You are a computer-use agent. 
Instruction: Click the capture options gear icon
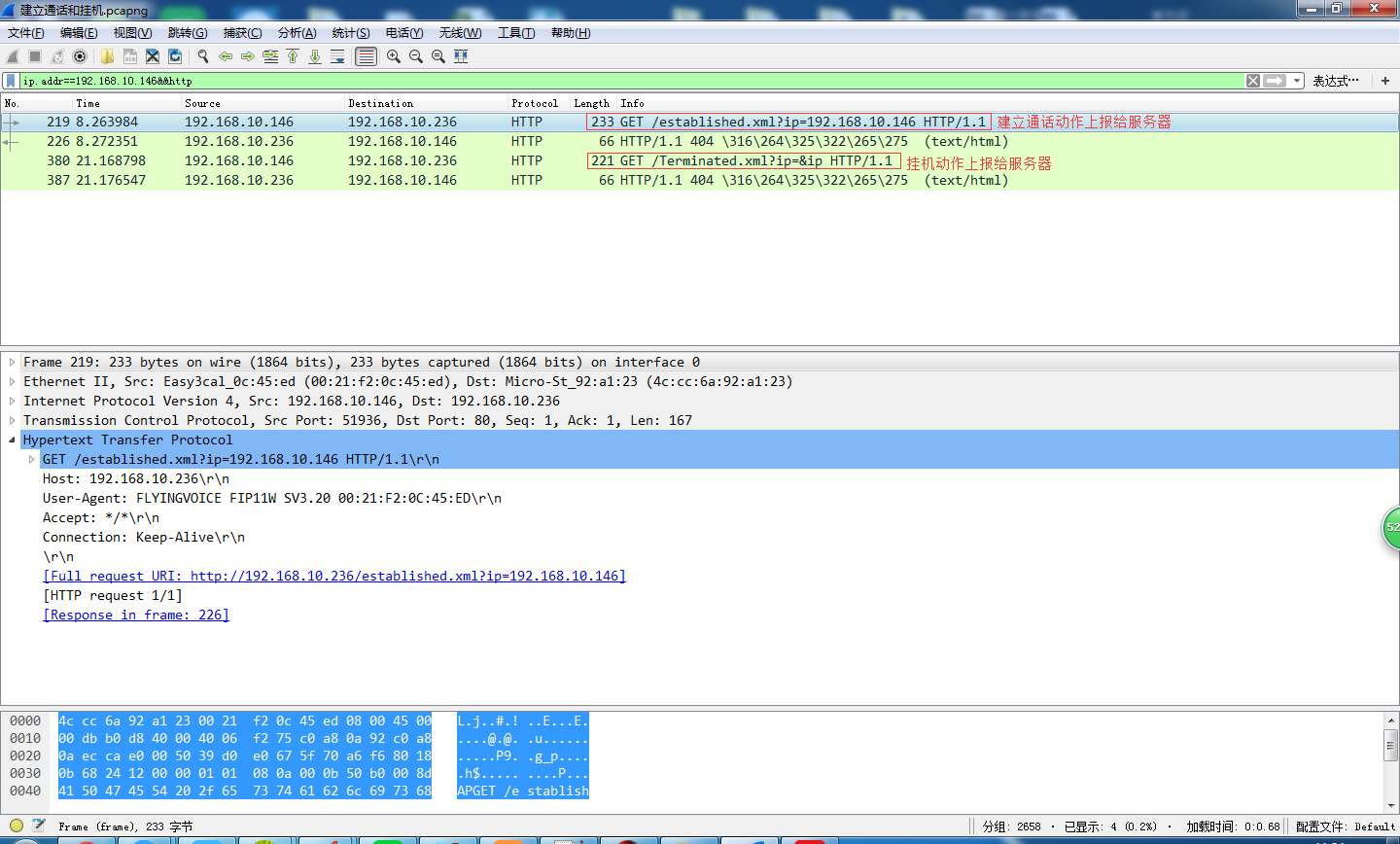[x=80, y=56]
